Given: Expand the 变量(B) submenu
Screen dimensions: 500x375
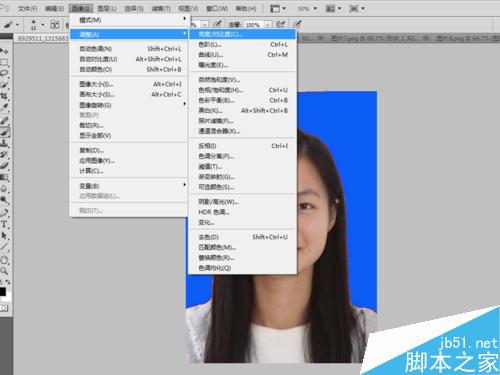Looking at the screenshot, I should pos(129,186).
